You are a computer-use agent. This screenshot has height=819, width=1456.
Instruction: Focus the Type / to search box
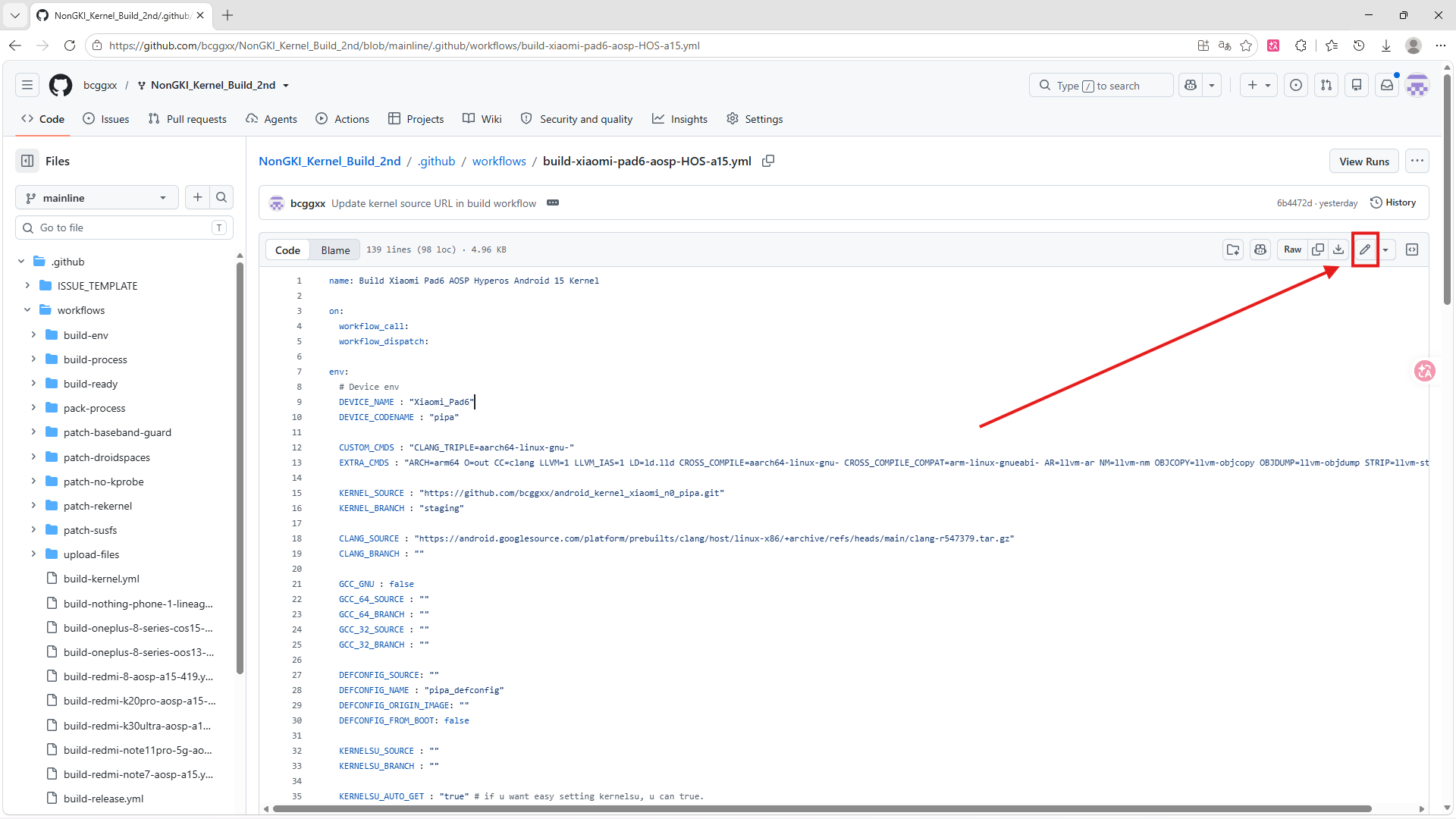click(x=1101, y=85)
